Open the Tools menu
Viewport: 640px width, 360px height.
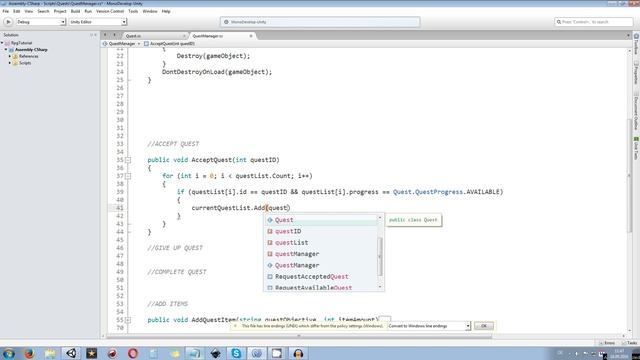[x=133, y=11]
